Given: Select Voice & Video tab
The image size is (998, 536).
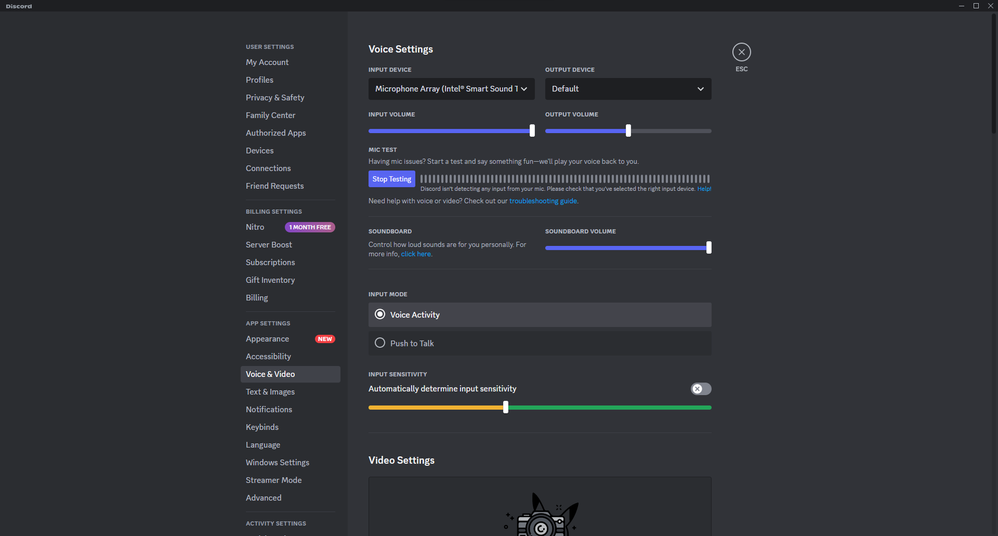Looking at the screenshot, I should [x=290, y=374].
